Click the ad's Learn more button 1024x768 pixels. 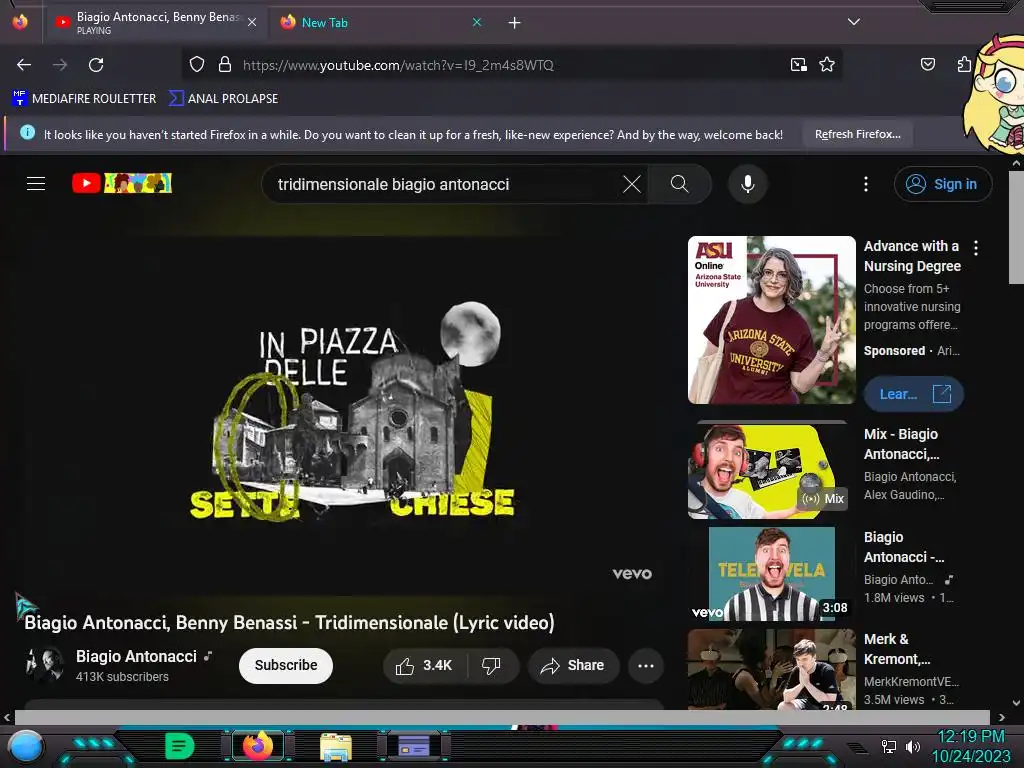pyautogui.click(x=914, y=394)
